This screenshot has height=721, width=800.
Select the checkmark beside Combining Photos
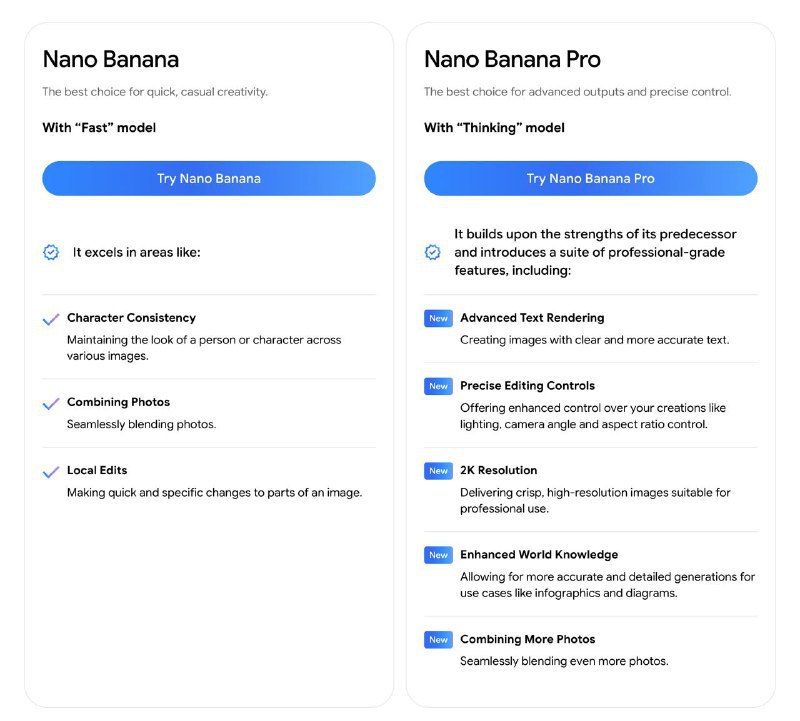(52, 402)
